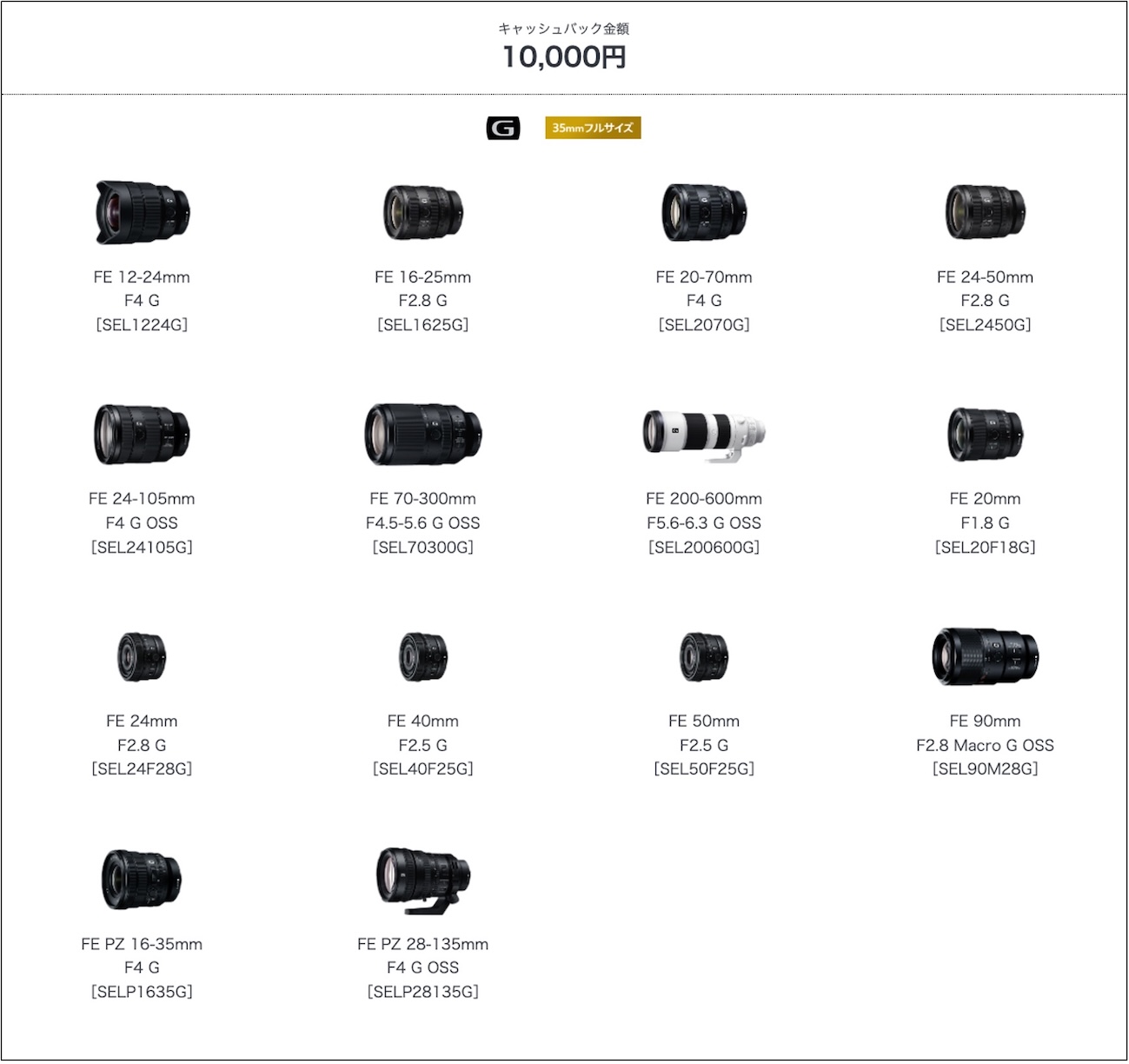Select the model code [SEL40F25G]
Screen dimensions: 1129x1064
423,769
